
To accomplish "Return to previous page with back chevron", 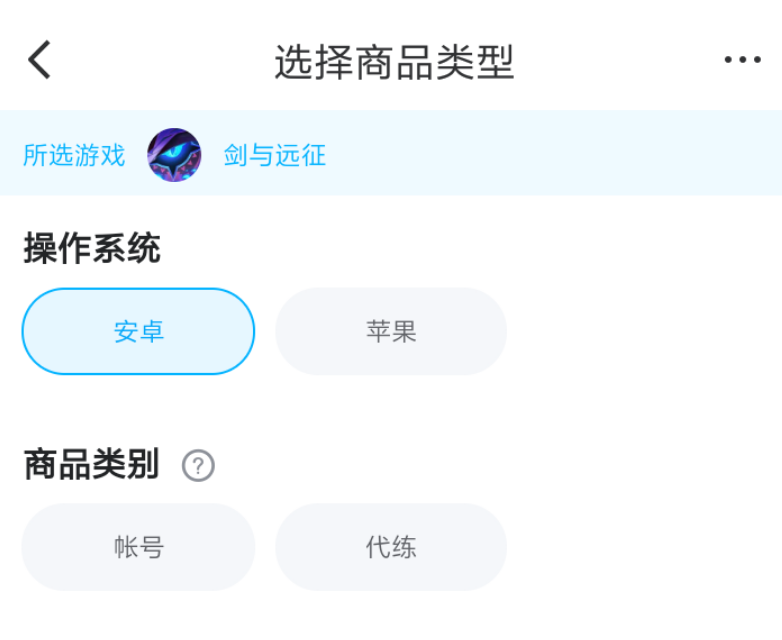I will (39, 61).
